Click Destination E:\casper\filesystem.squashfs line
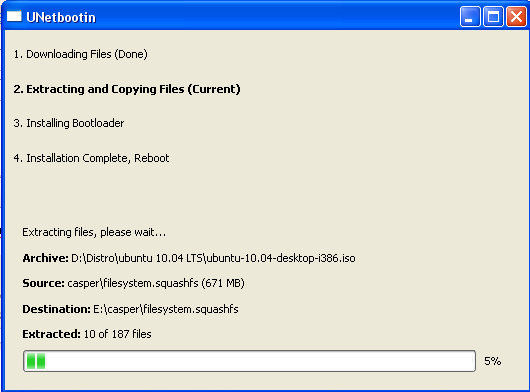The height and width of the screenshot is (392, 530). pyautogui.click(x=130, y=309)
